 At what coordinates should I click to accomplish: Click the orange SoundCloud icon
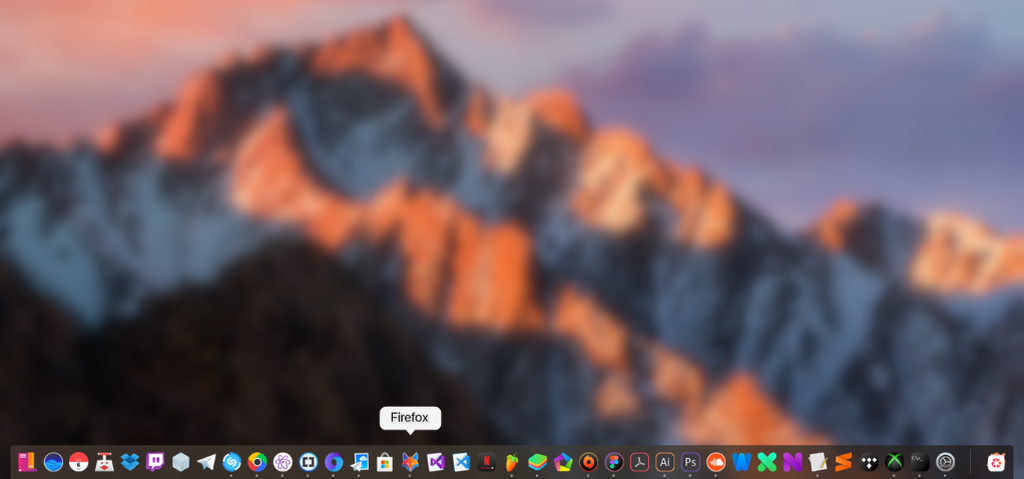pyautogui.click(x=716, y=462)
